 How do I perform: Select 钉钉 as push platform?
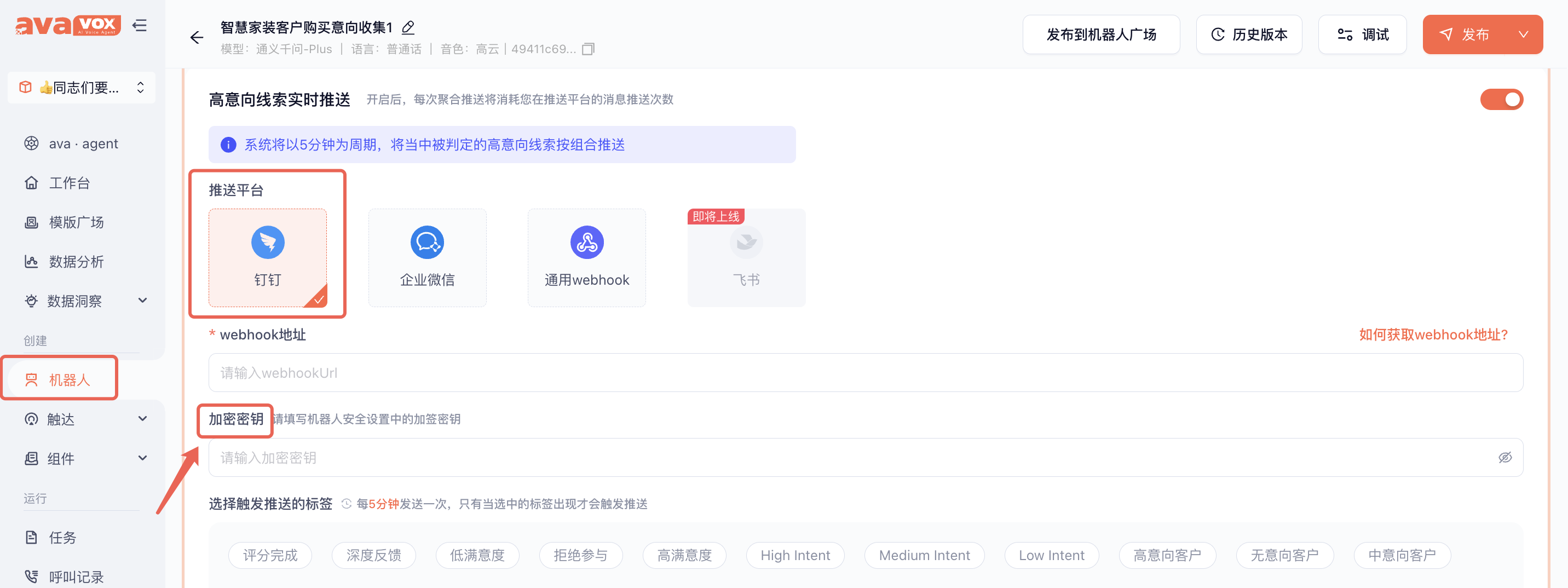pos(268,258)
